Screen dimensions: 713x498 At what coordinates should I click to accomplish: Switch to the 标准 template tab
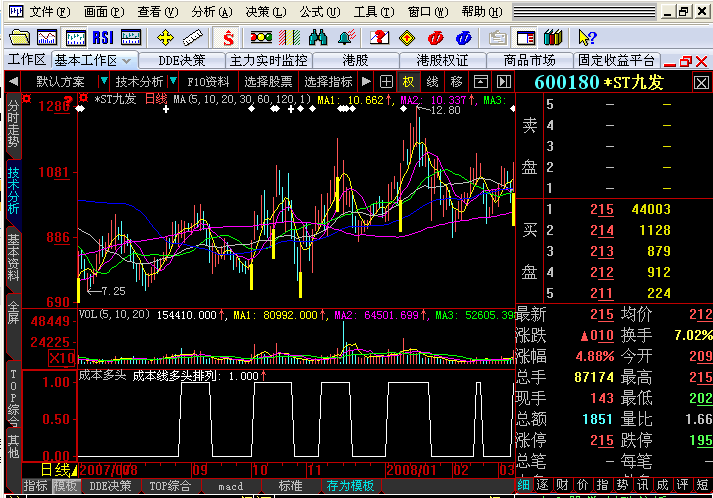tap(290, 486)
